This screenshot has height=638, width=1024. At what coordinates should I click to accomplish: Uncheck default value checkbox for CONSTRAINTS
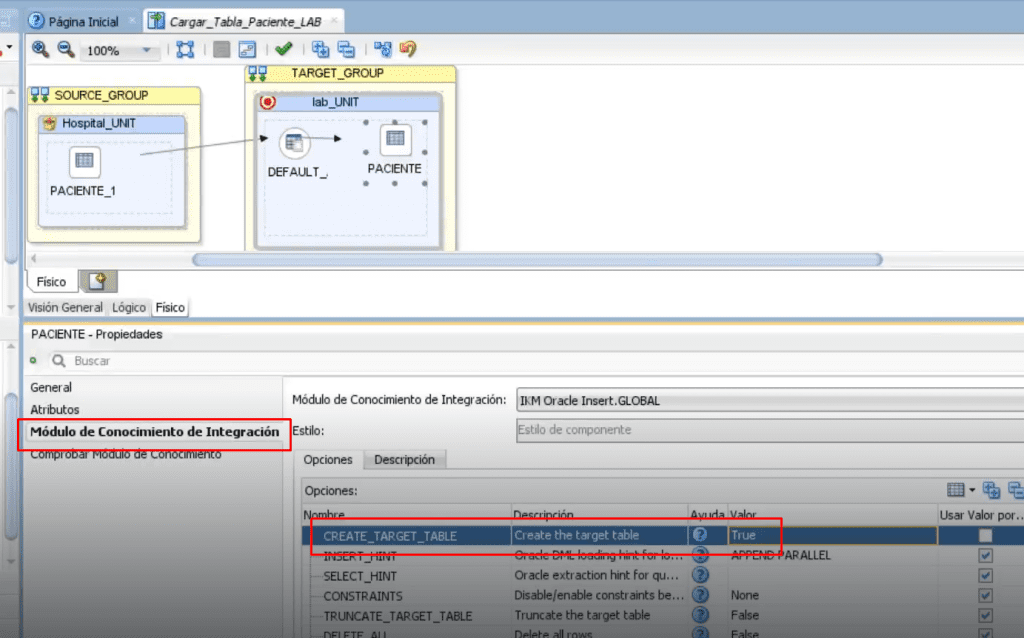[985, 596]
